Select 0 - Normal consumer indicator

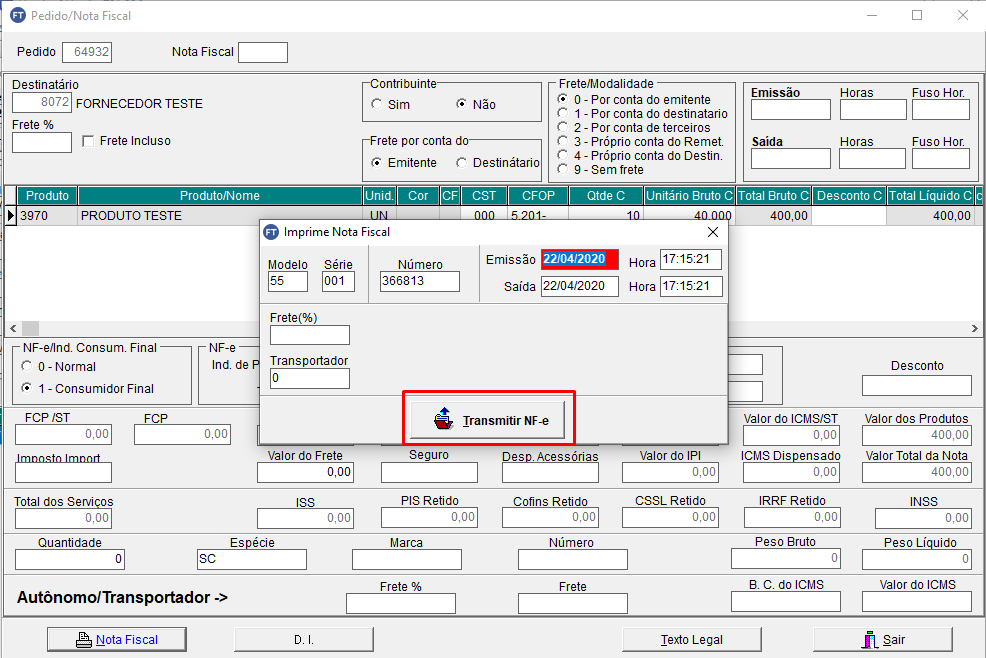pyautogui.click(x=27, y=367)
